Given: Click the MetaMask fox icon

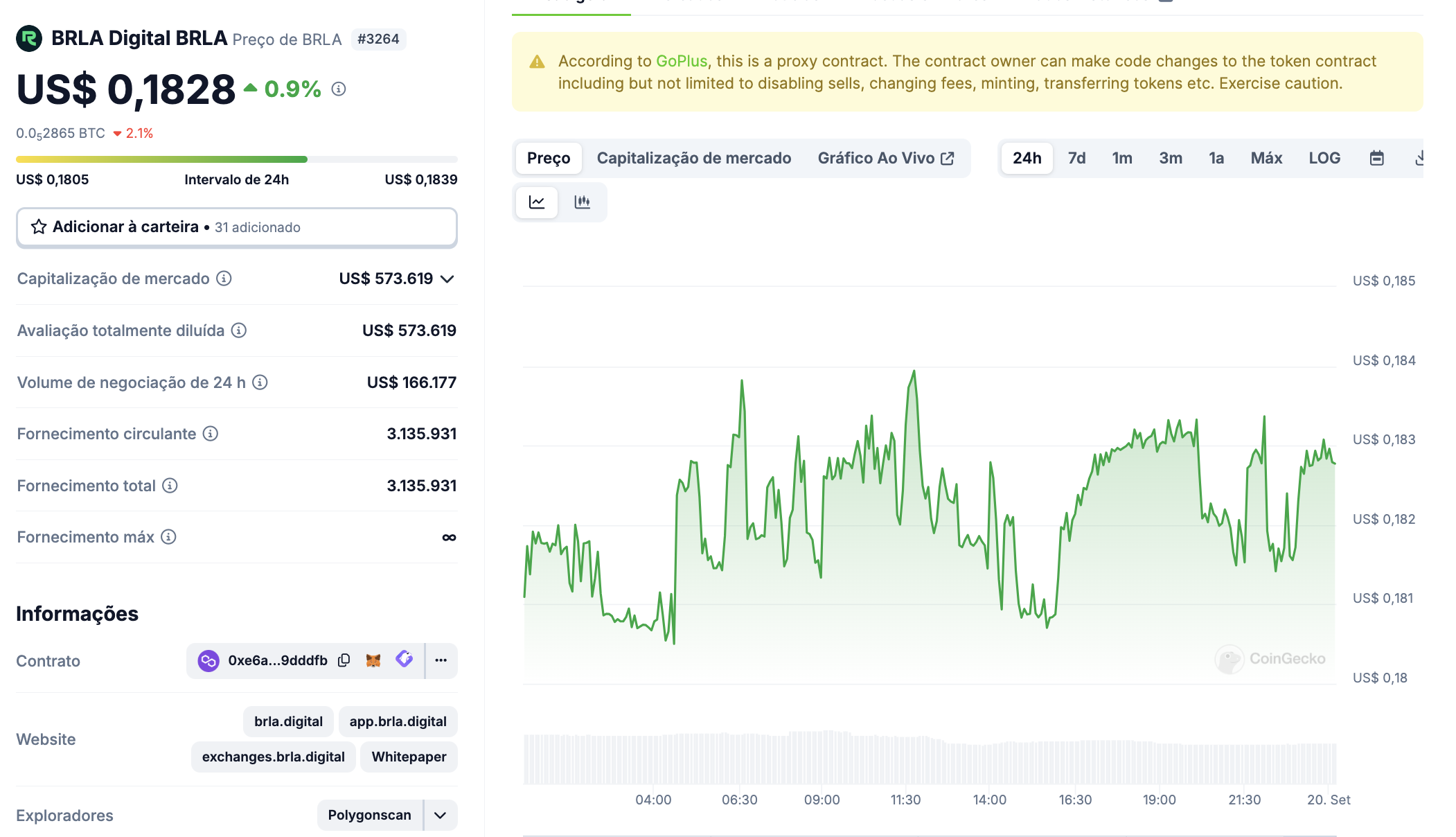Looking at the screenshot, I should pyautogui.click(x=373, y=660).
